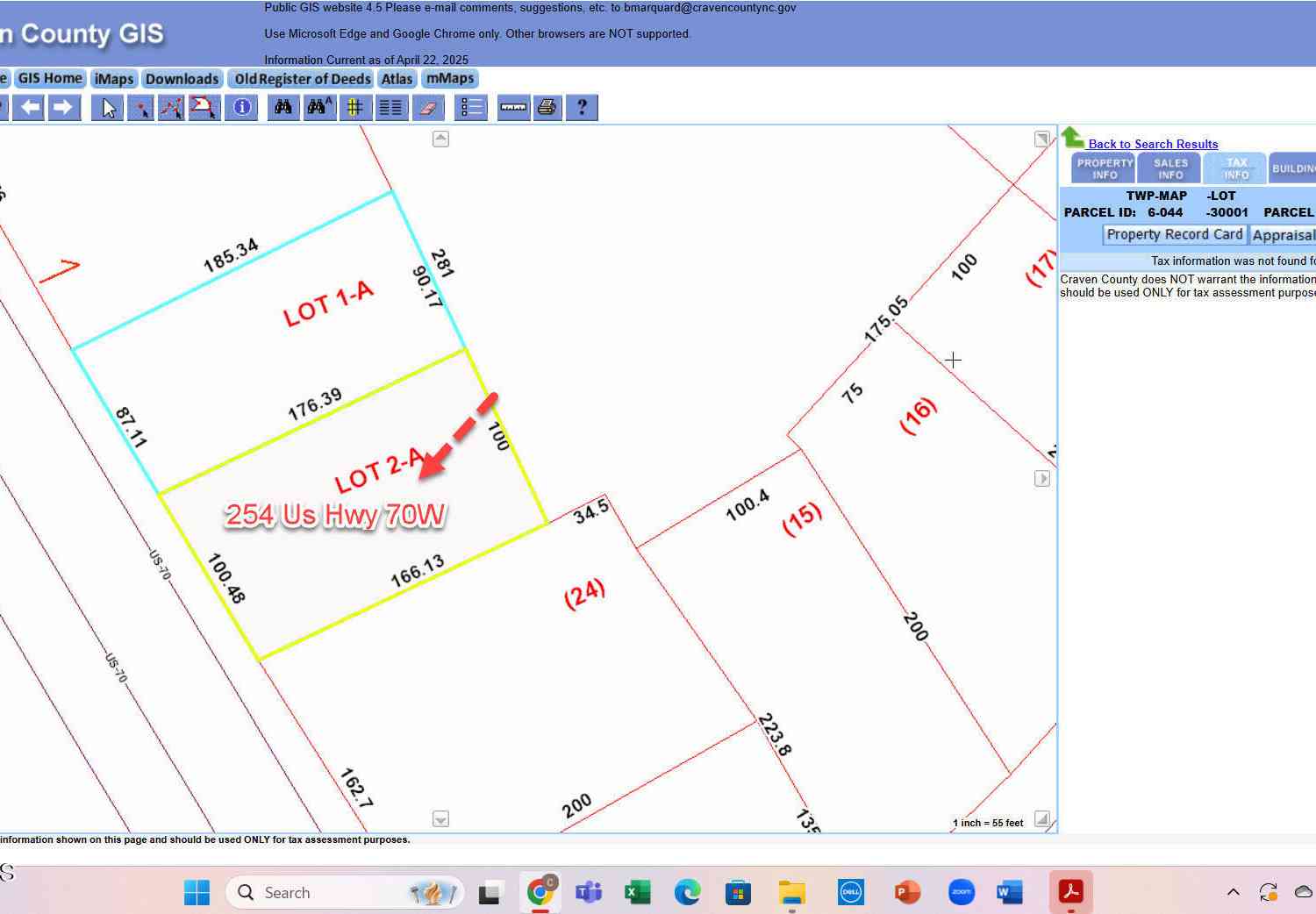Image resolution: width=1316 pixels, height=914 pixels.
Task: Click green arrow beside Back to Search Results
Action: 1072,137
